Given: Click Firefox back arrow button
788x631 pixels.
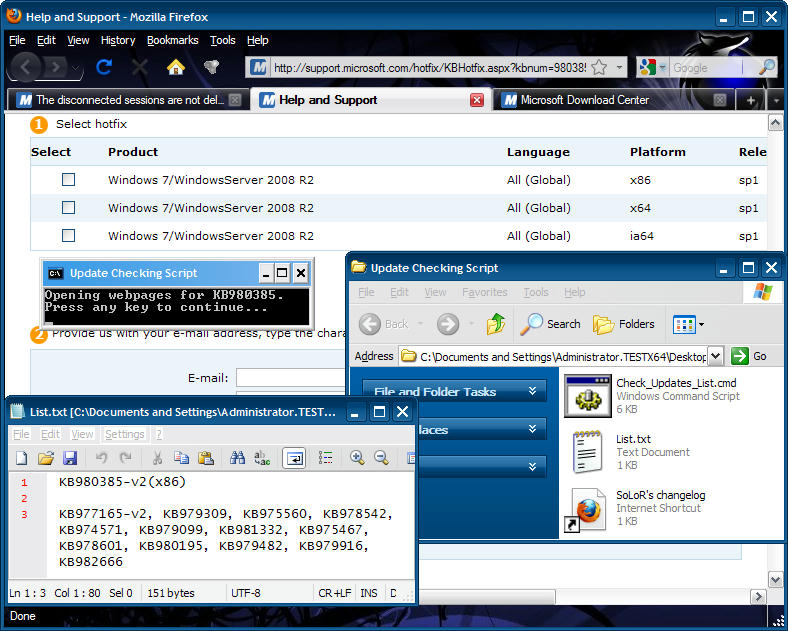Looking at the screenshot, I should 26,66.
